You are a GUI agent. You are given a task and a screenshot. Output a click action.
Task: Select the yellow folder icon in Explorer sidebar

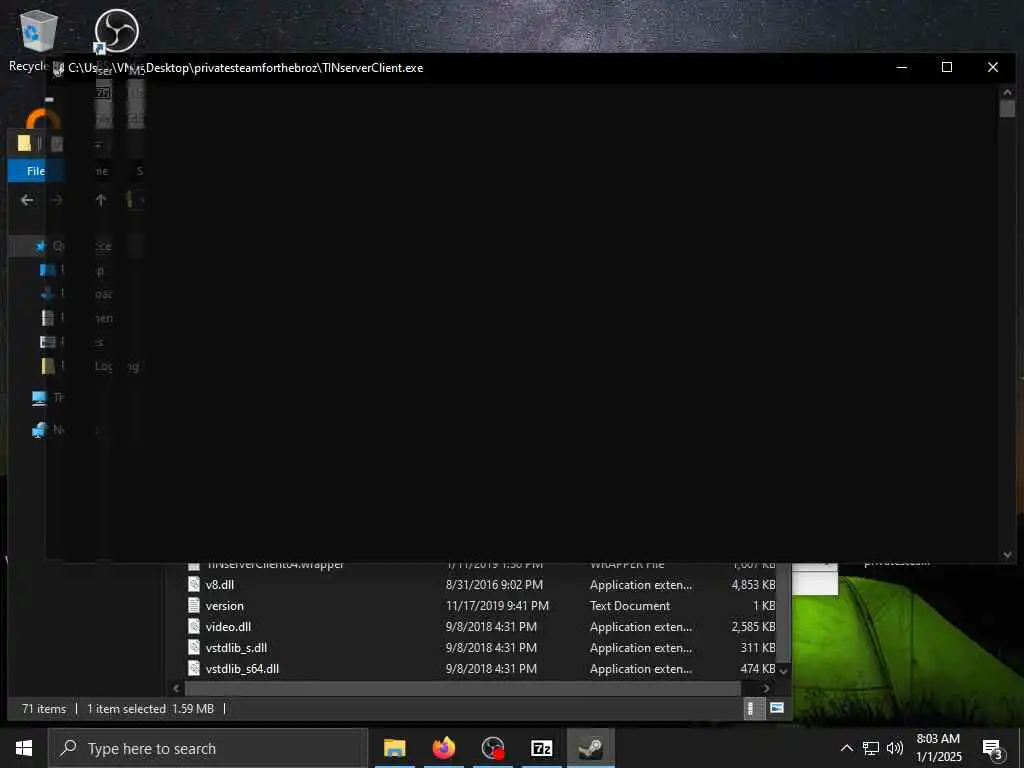point(48,366)
